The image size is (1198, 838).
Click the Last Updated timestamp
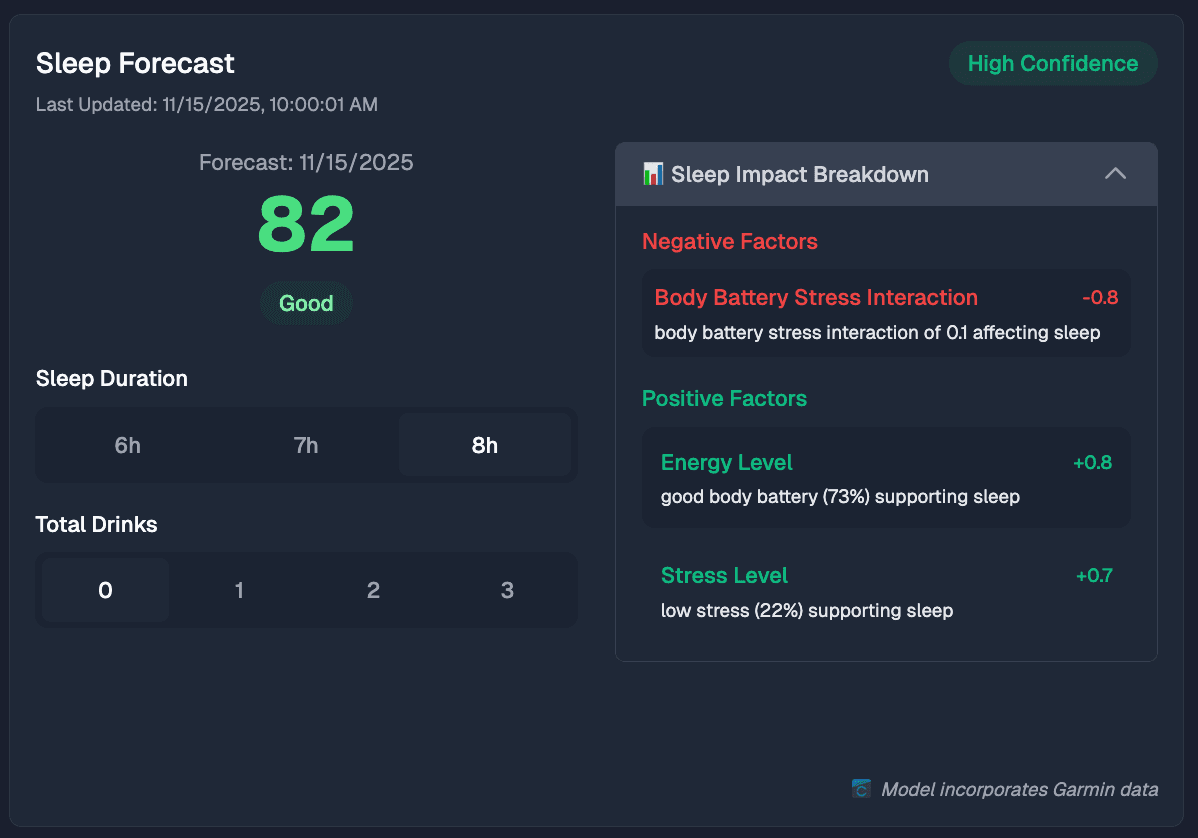coord(207,104)
